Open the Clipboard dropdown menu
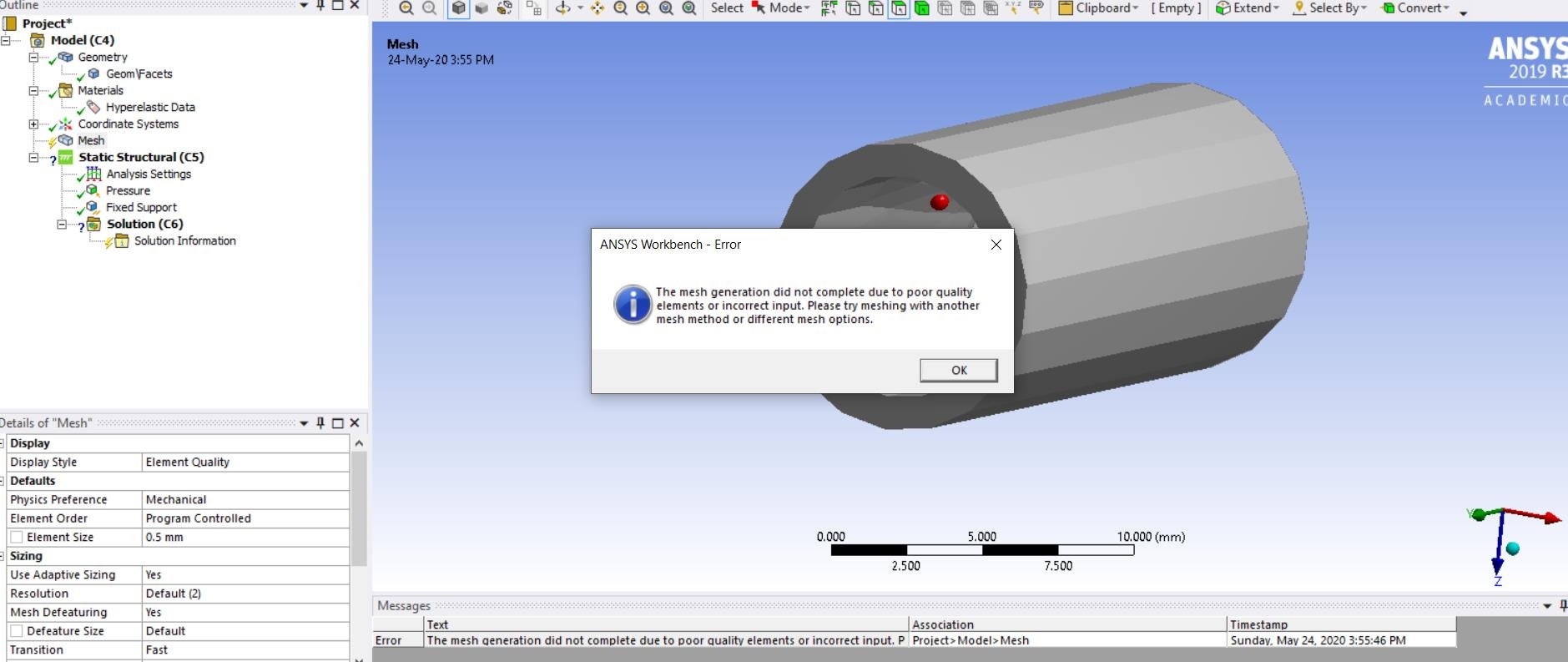The height and width of the screenshot is (662, 1568). pyautogui.click(x=1098, y=8)
